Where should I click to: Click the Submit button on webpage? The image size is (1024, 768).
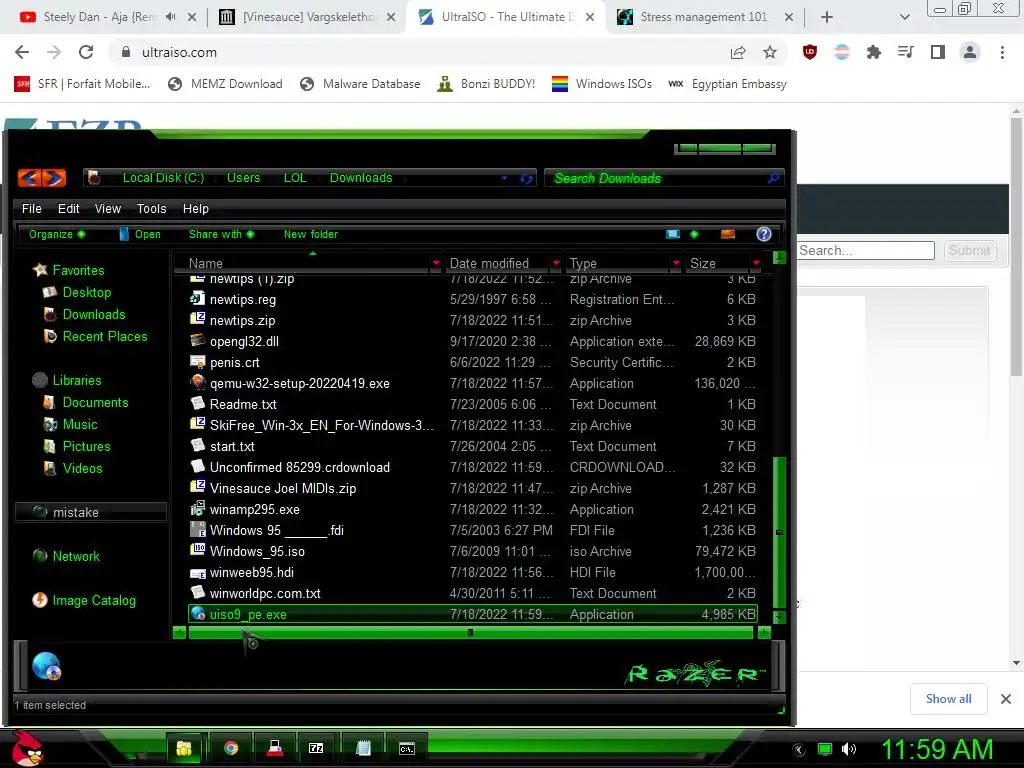(970, 251)
